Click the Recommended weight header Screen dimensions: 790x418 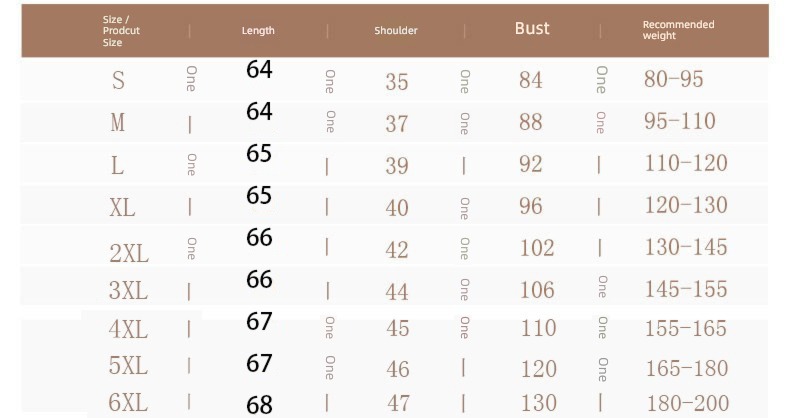[678, 30]
